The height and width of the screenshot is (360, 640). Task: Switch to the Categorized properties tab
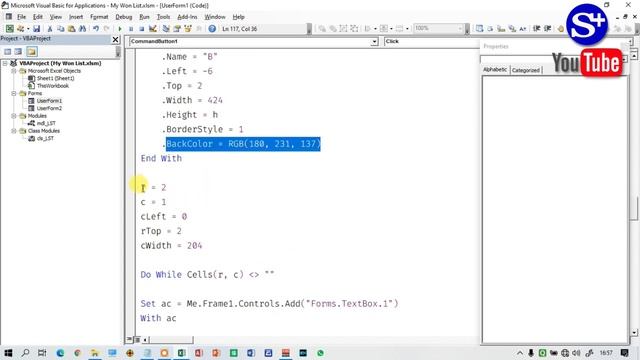pos(526,70)
